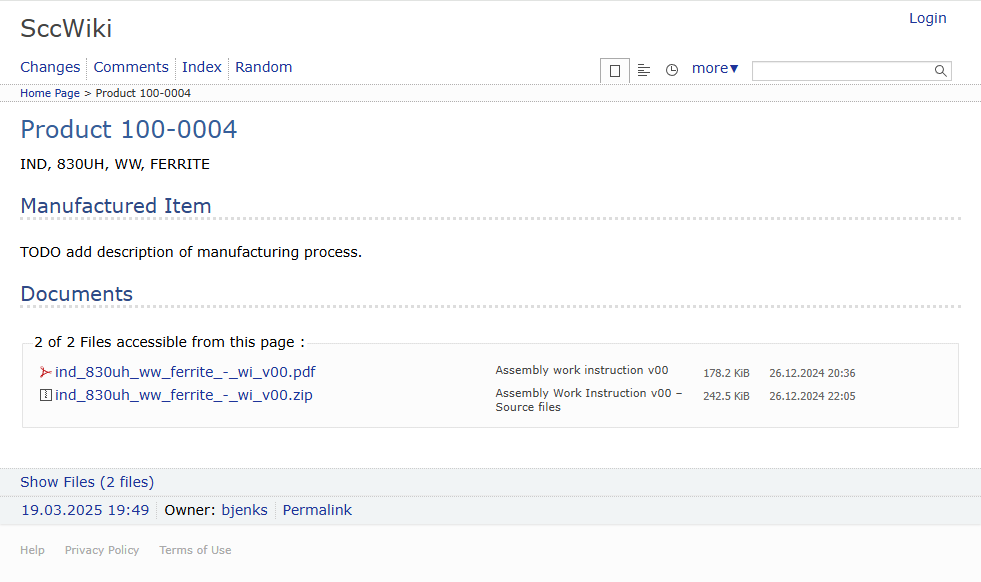The height and width of the screenshot is (582, 981).
Task: Click the TODO add description text
Action: click(191, 252)
